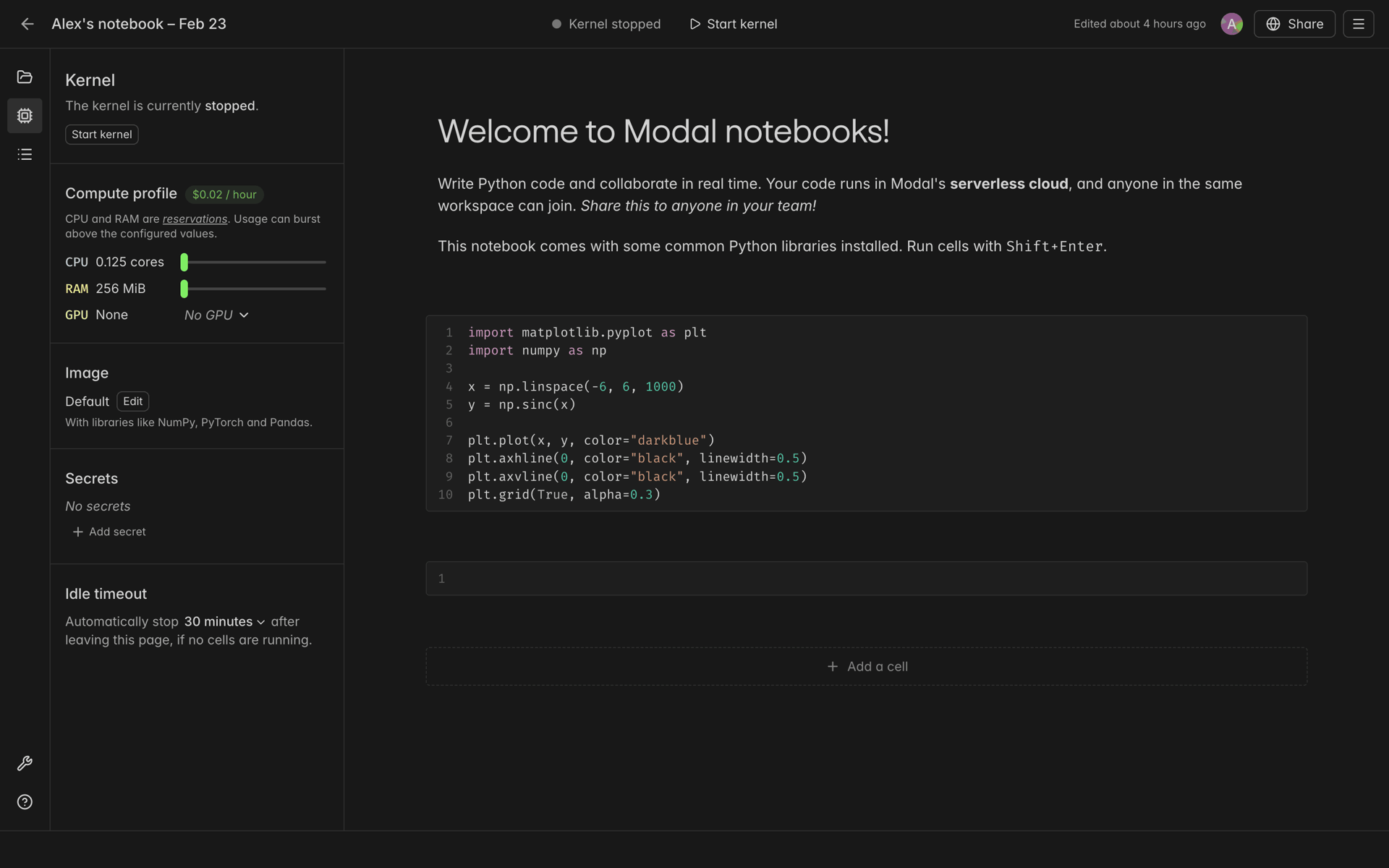Click the Compute profile heading

click(121, 193)
